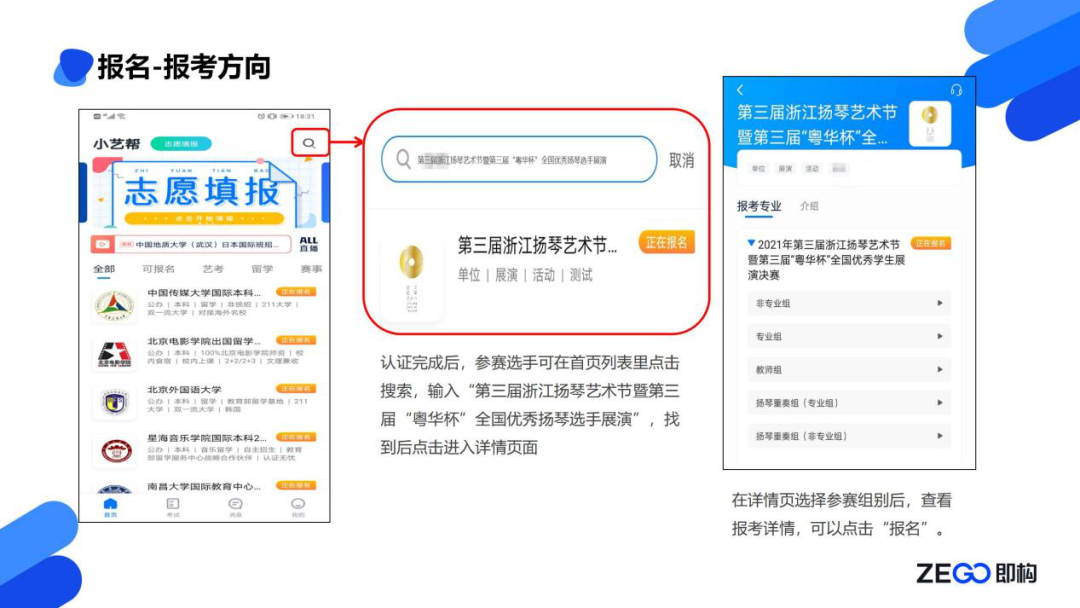Tap the 北京外国语大学 school crest

point(115,402)
